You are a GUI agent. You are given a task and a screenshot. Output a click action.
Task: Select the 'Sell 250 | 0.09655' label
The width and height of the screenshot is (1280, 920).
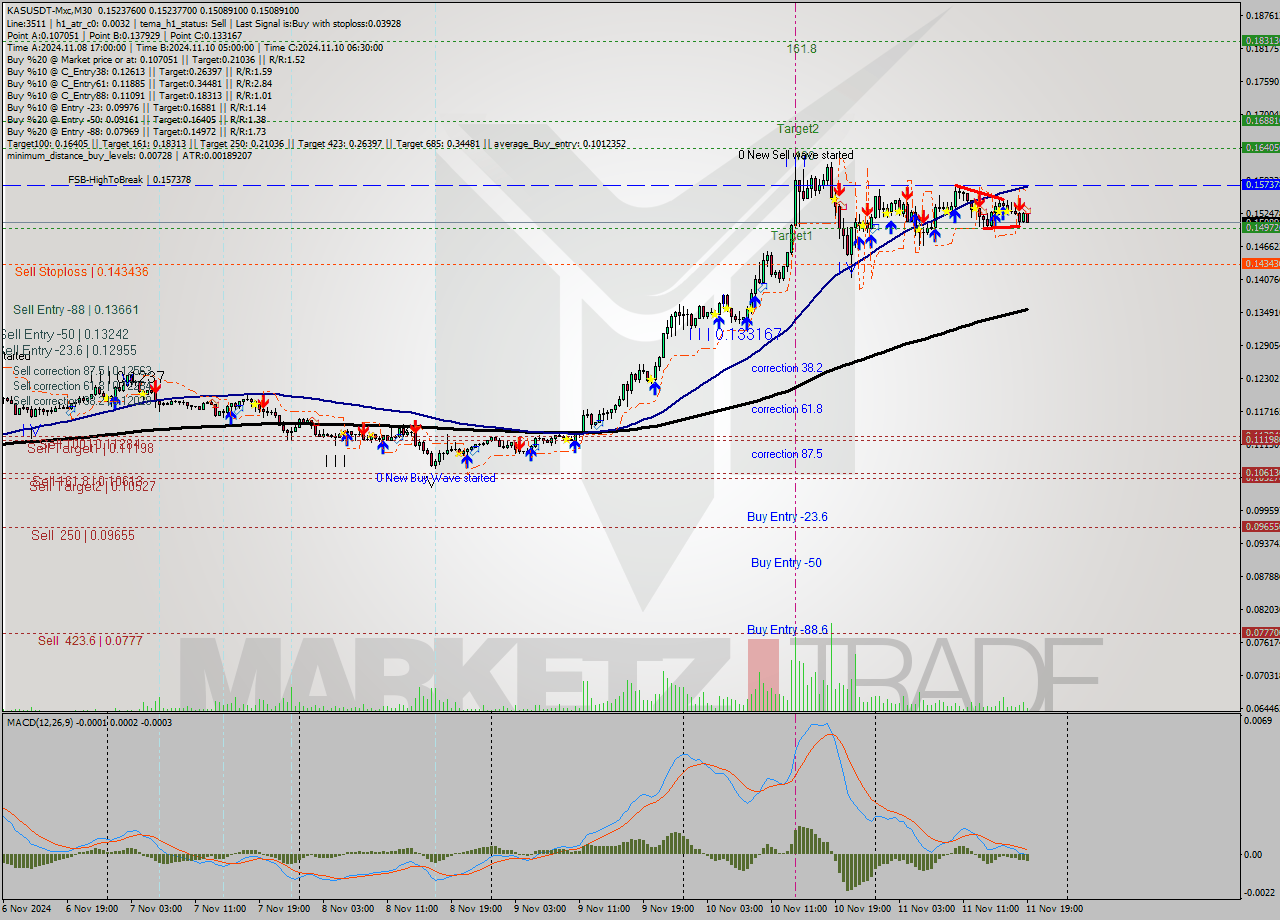(82, 535)
